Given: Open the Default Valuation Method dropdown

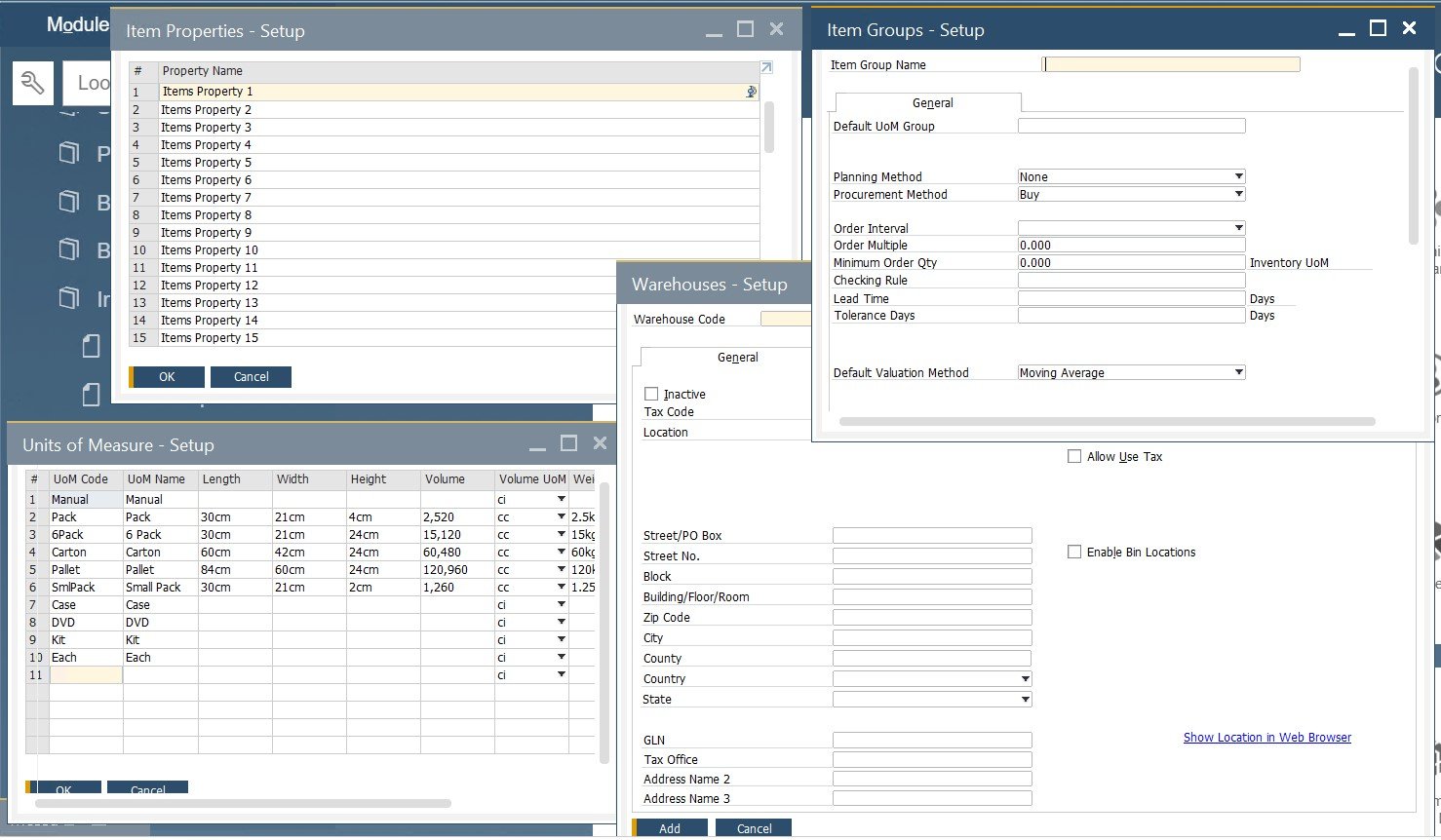Looking at the screenshot, I should pyautogui.click(x=1238, y=371).
